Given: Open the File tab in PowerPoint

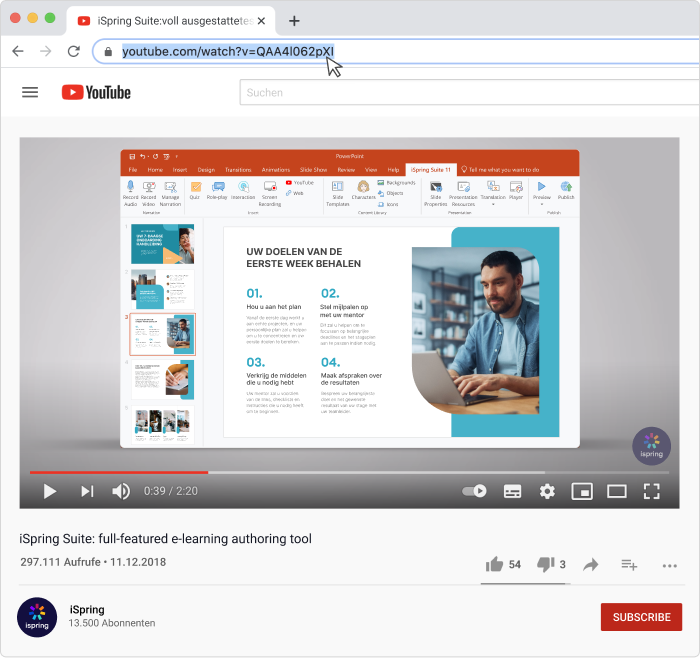Looking at the screenshot, I should click(x=133, y=170).
